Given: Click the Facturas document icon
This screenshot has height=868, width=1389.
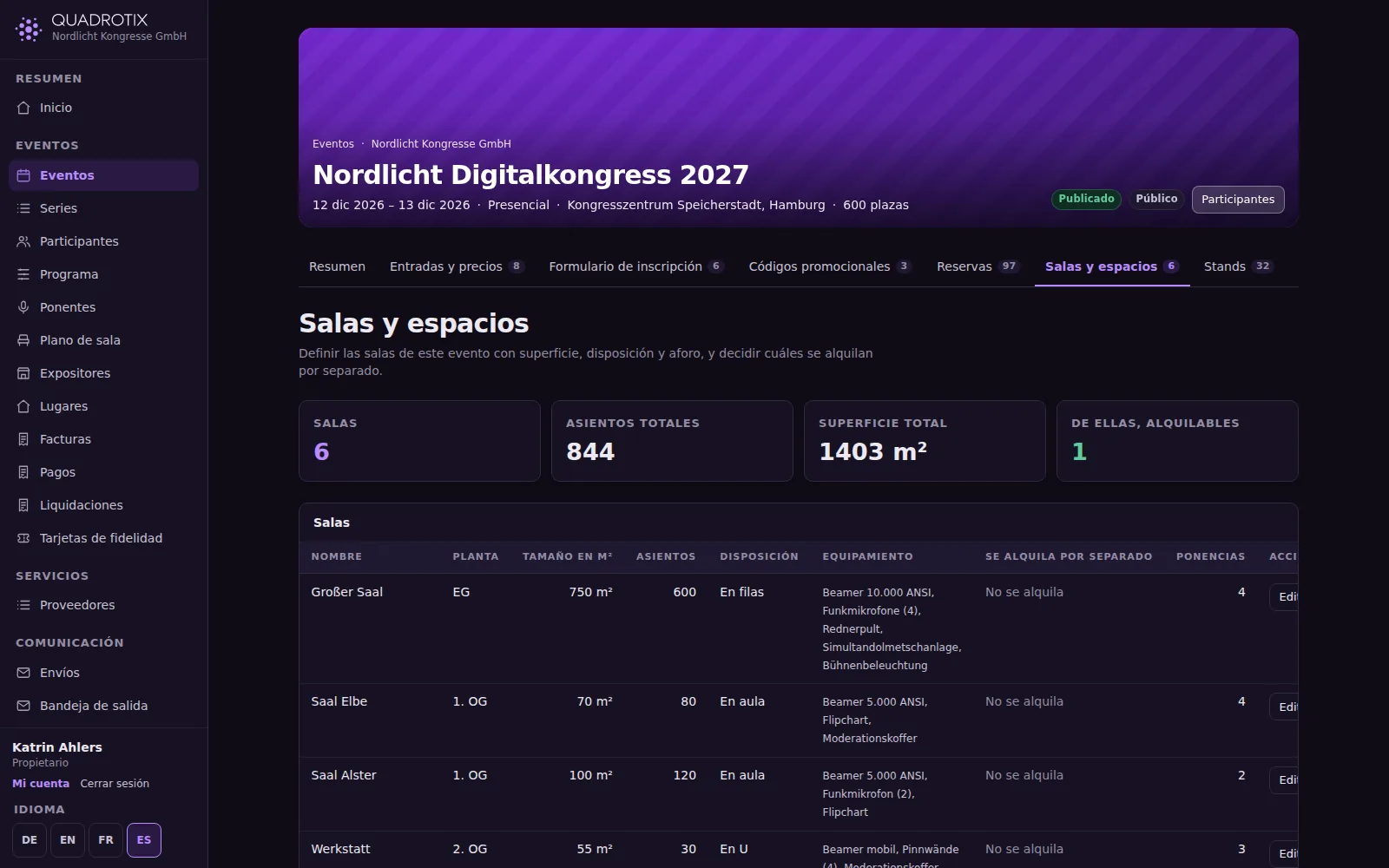Looking at the screenshot, I should pyautogui.click(x=23, y=439).
